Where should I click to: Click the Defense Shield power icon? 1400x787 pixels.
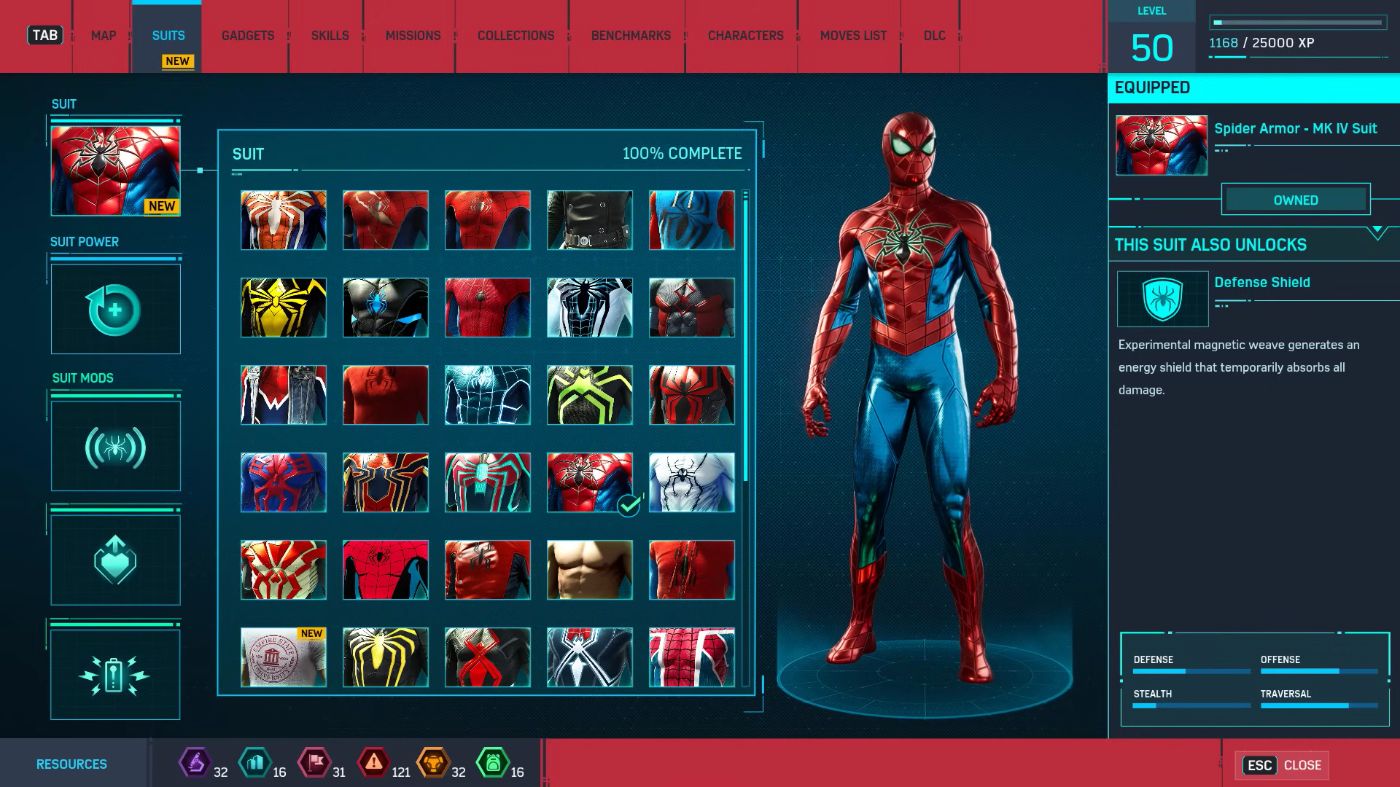click(x=1162, y=299)
